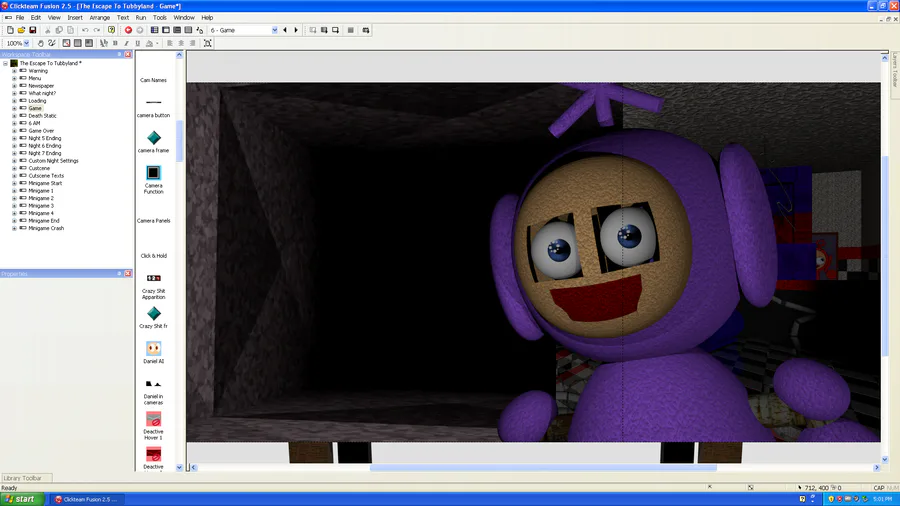Expand the Warning frame node

(x=14, y=71)
